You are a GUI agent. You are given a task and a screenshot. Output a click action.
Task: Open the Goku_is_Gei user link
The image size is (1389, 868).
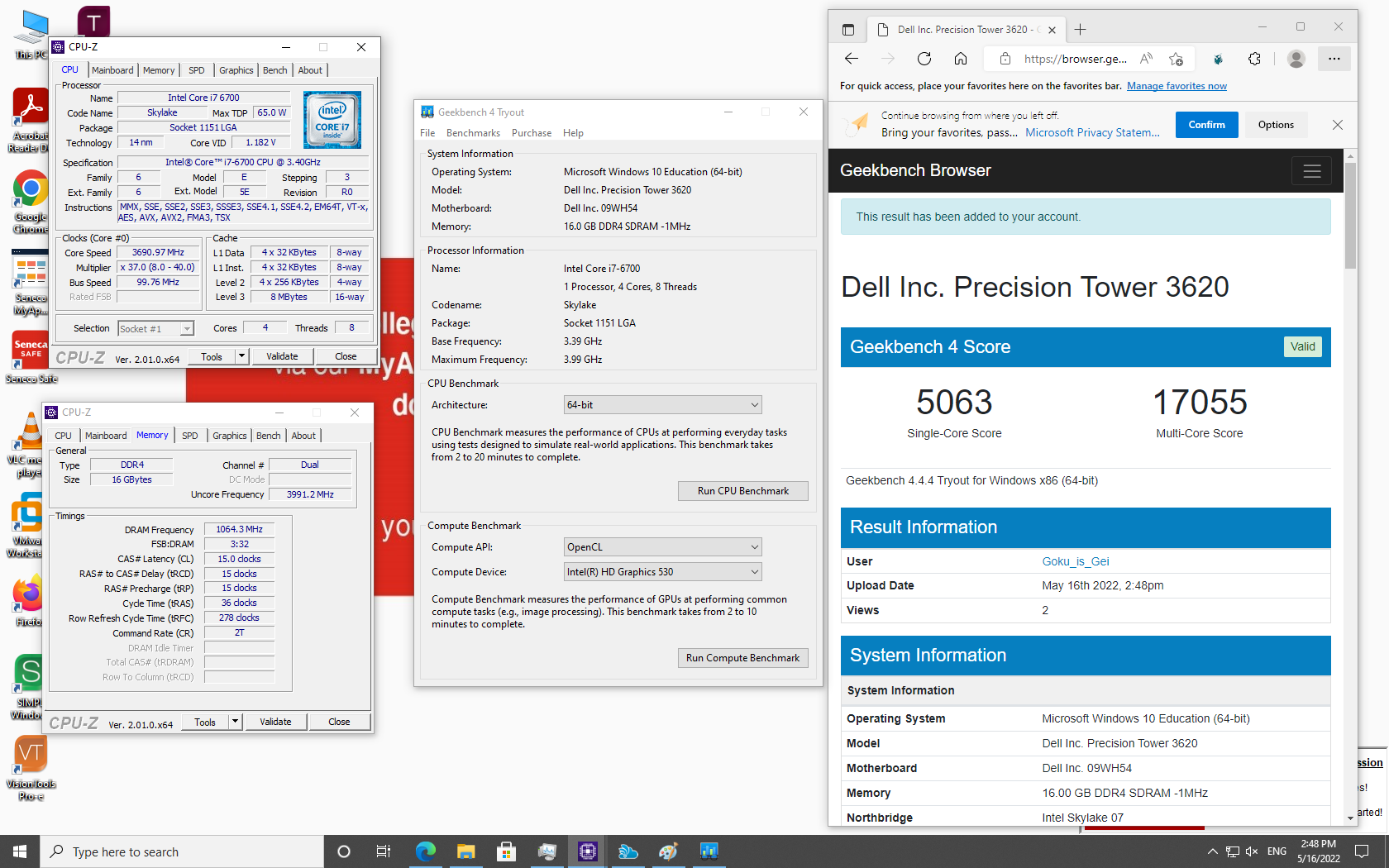tap(1076, 561)
